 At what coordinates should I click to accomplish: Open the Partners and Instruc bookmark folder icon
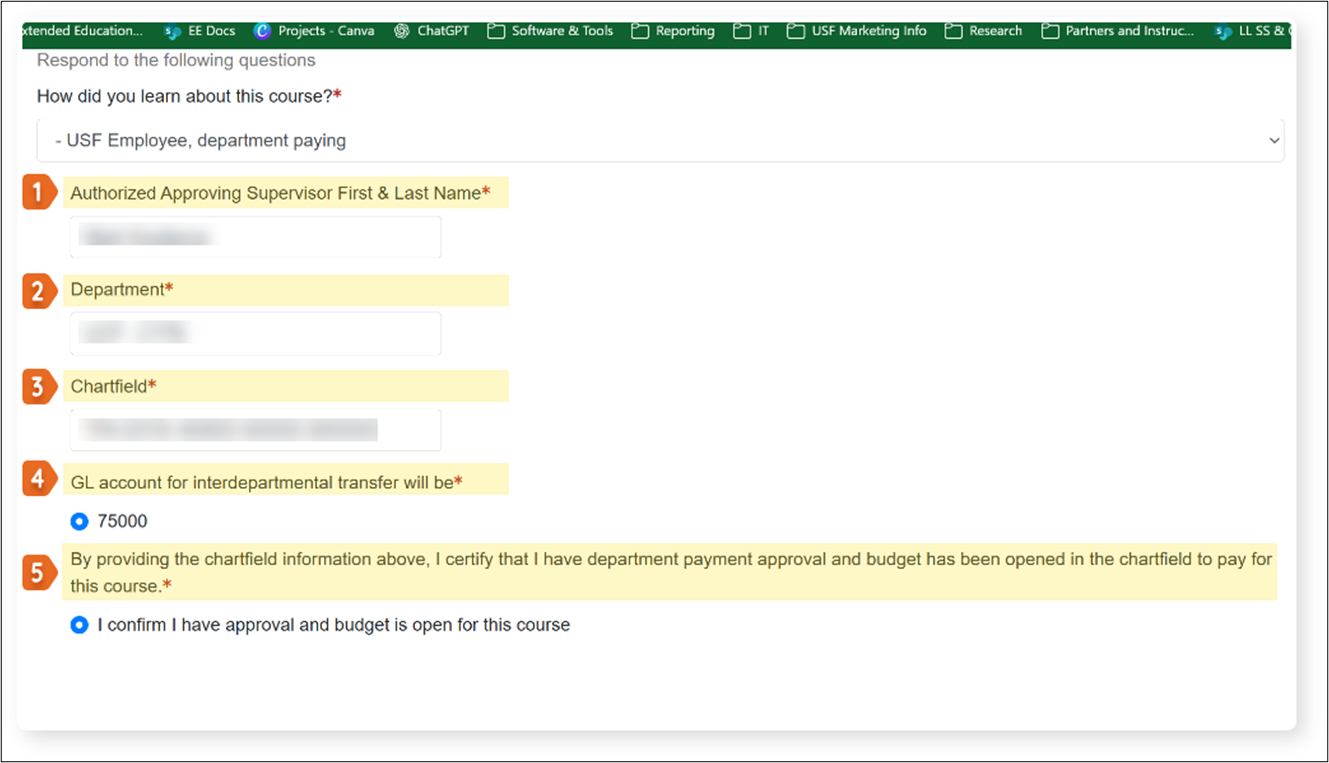point(1049,31)
